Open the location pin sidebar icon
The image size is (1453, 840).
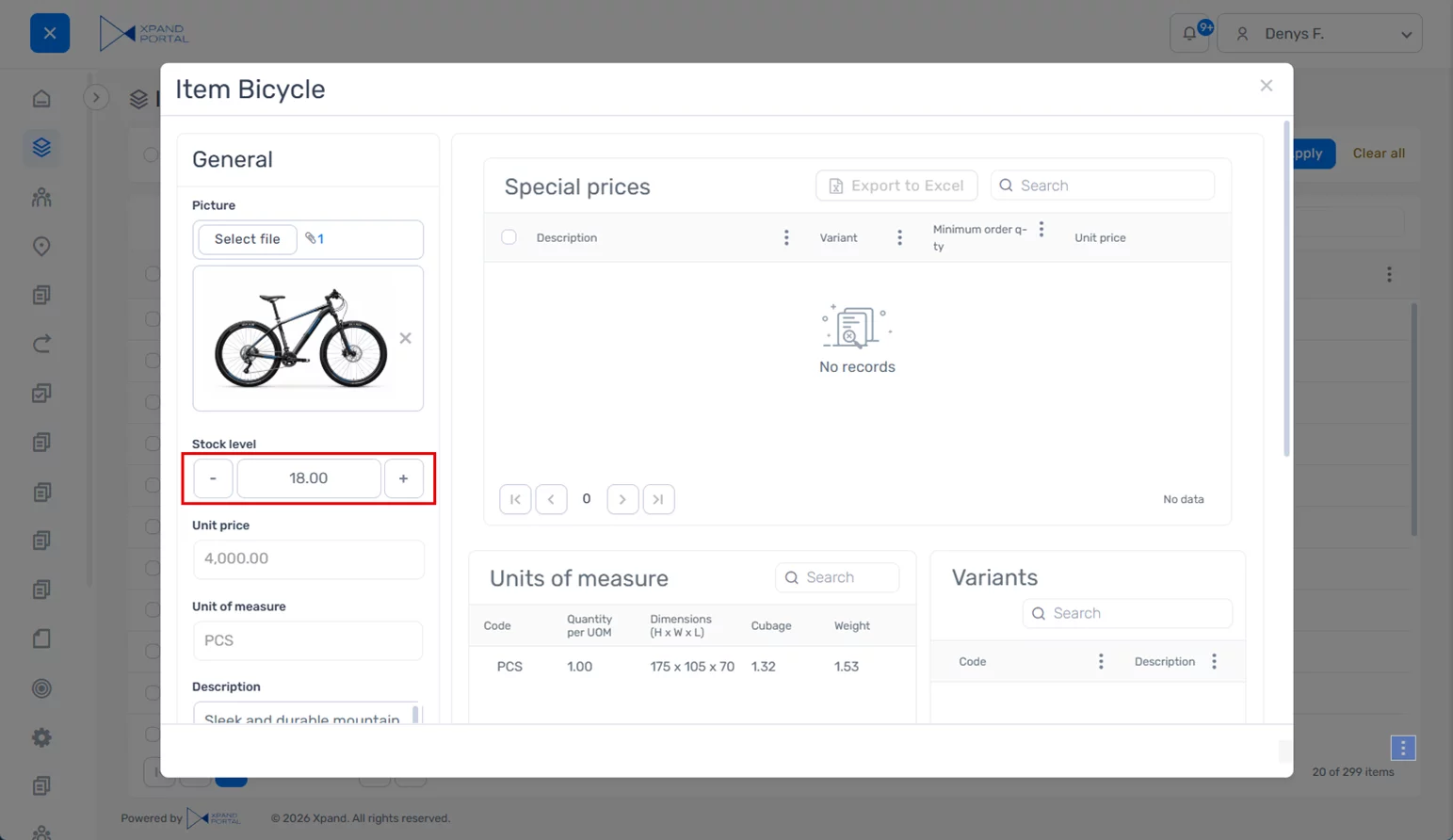click(x=41, y=246)
